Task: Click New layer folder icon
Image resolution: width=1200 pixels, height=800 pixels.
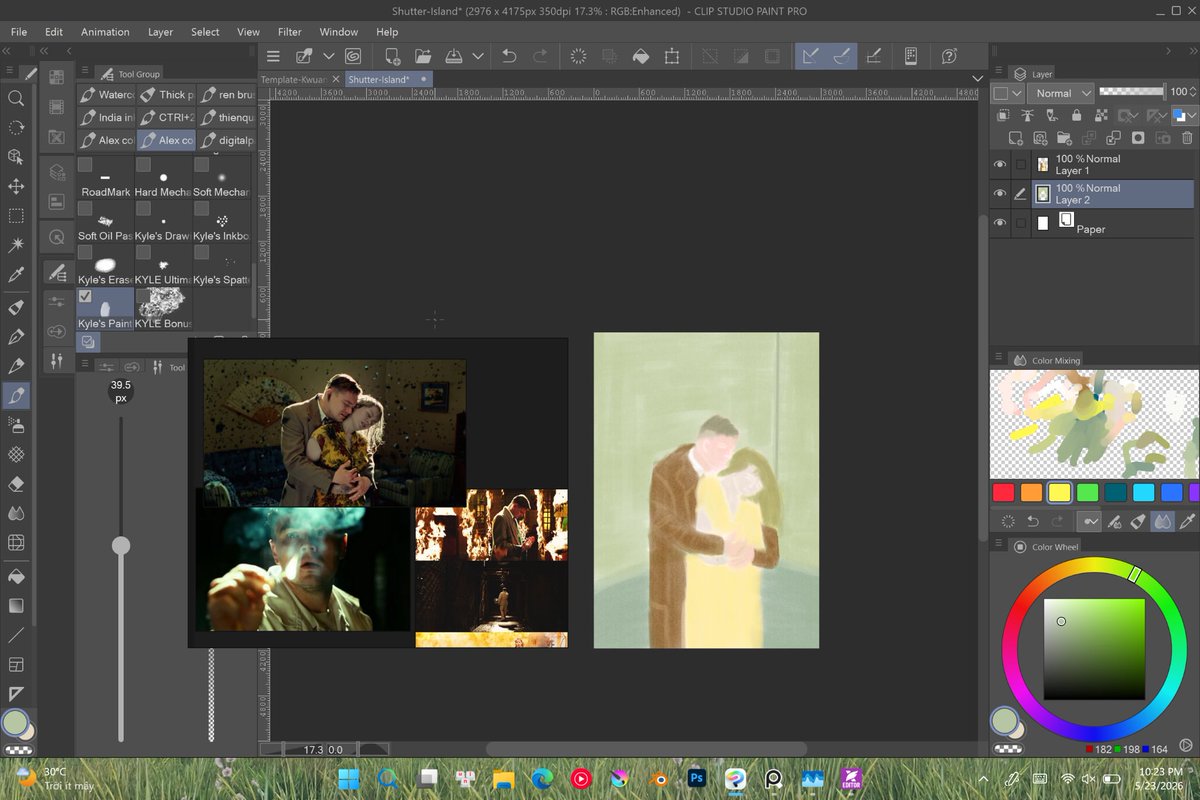Action: 1064,138
